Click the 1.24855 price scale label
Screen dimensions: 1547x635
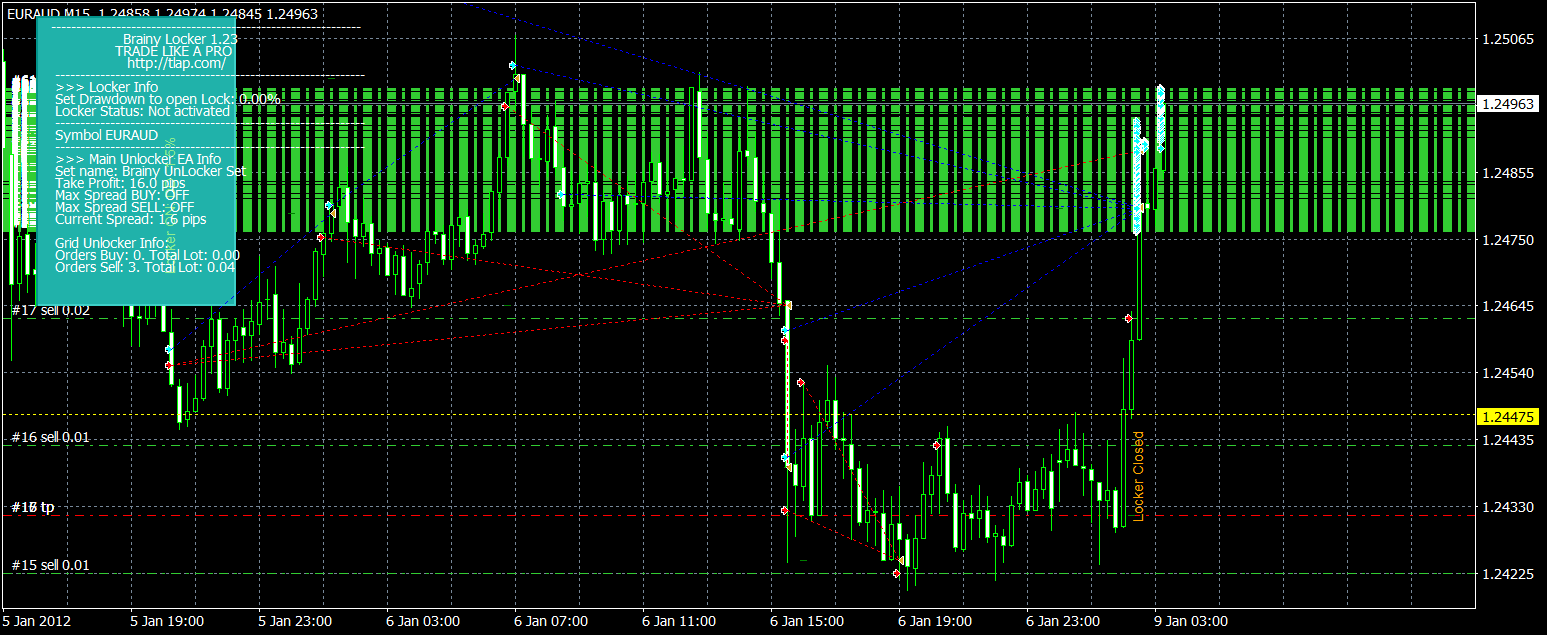pyautogui.click(x=1508, y=173)
